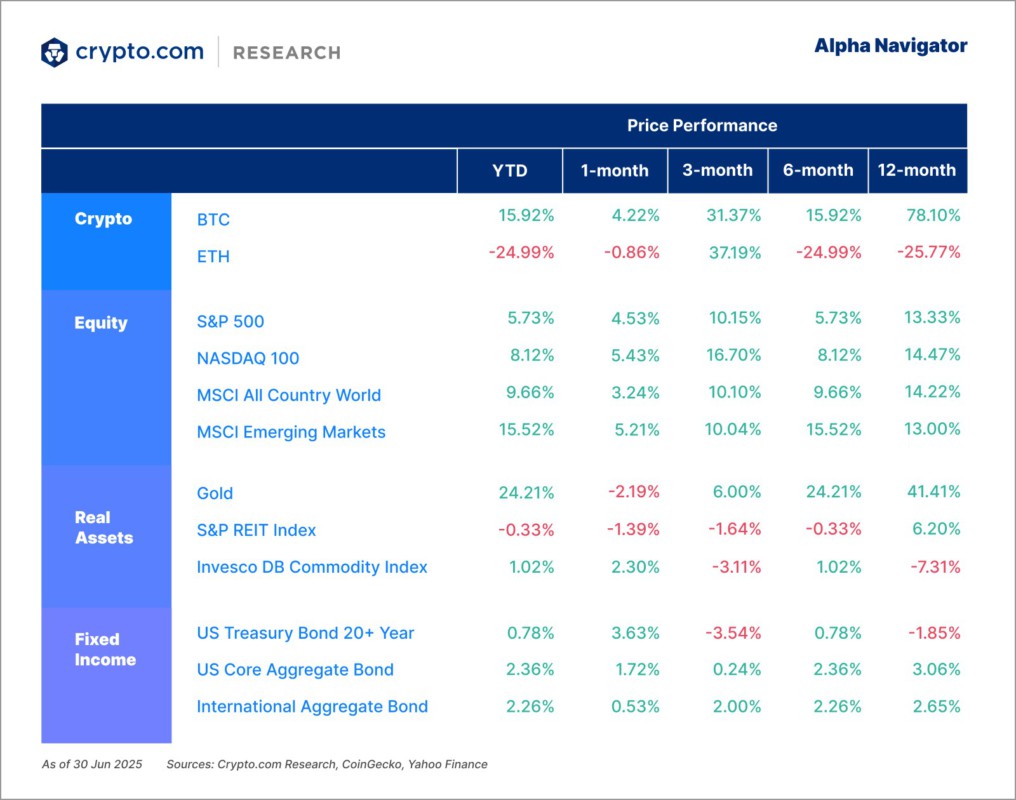
Task: Click the ETH row label
Action: pyautogui.click(x=213, y=257)
